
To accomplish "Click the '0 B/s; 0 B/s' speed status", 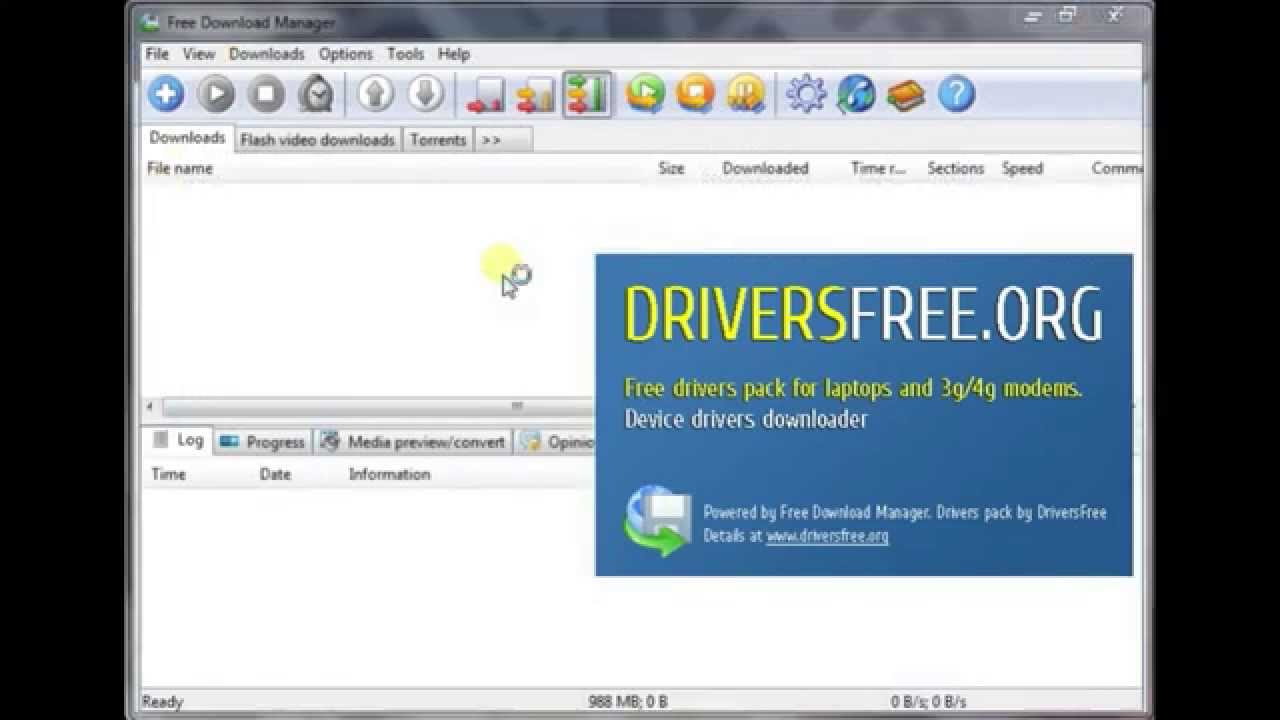I will pyautogui.click(x=928, y=702).
